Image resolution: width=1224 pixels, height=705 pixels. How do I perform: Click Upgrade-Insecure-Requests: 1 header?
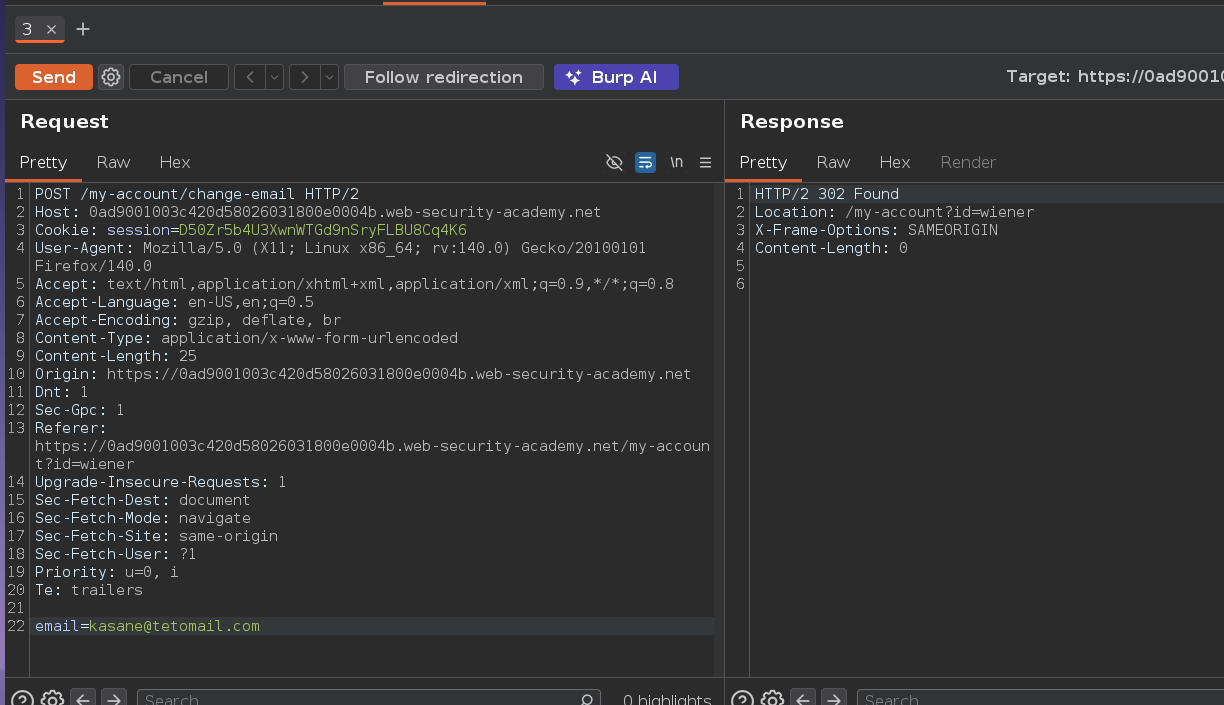[x=161, y=482]
